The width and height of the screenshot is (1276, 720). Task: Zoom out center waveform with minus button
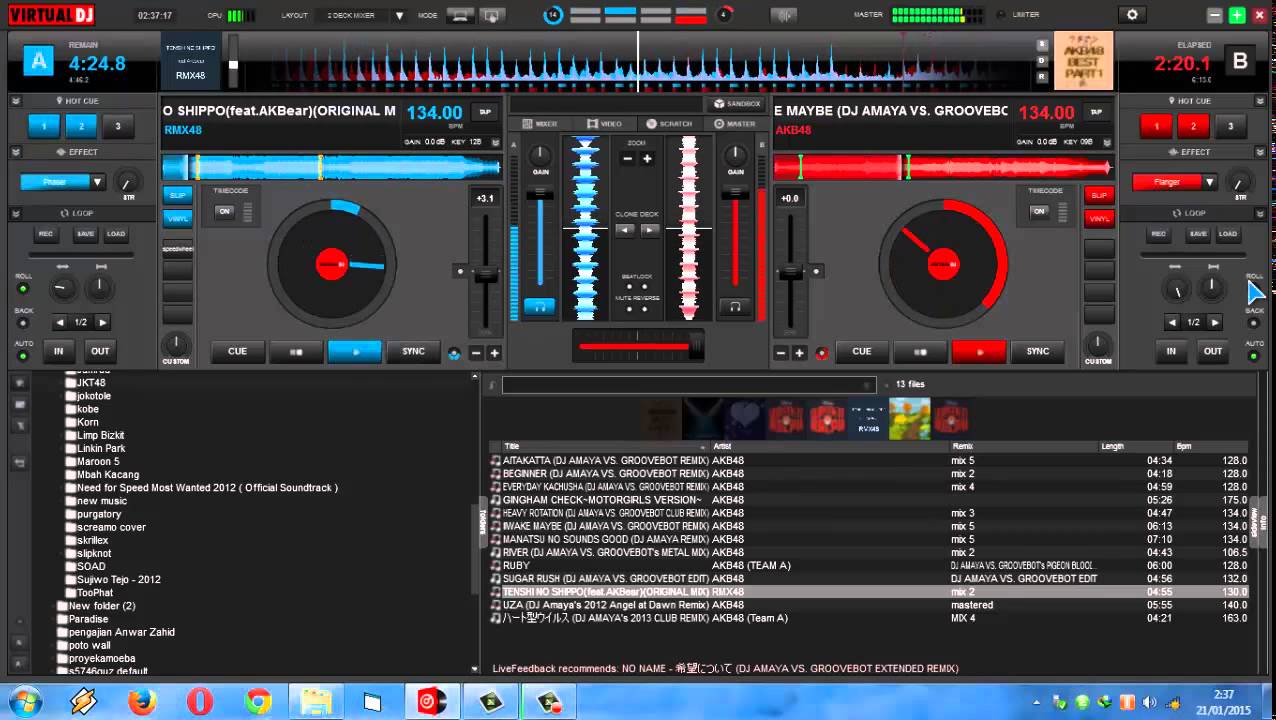pos(628,159)
